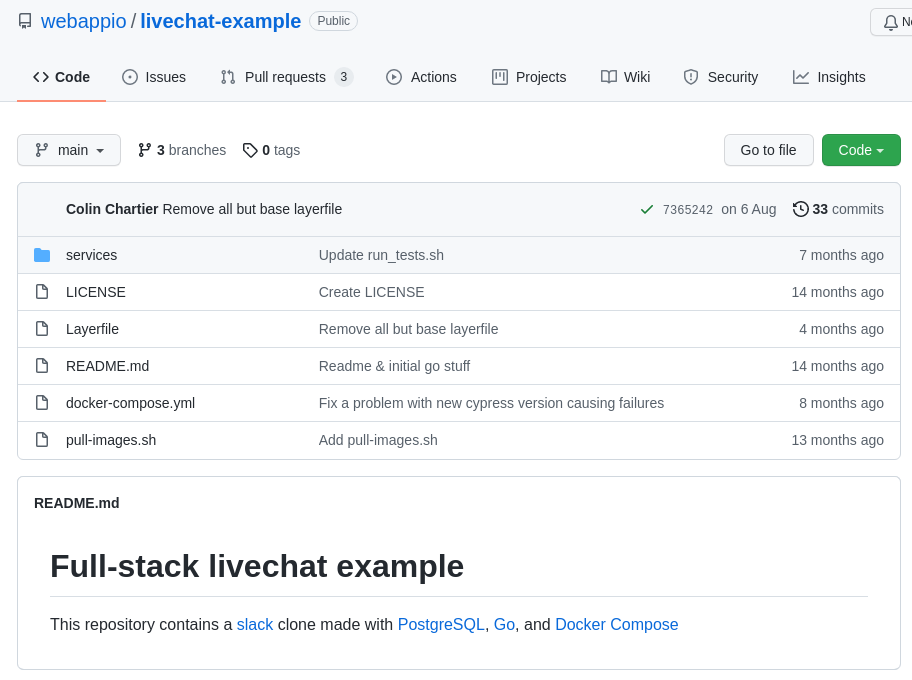Expand the green Code dropdown button
This screenshot has width=912, height=680.
[861, 150]
